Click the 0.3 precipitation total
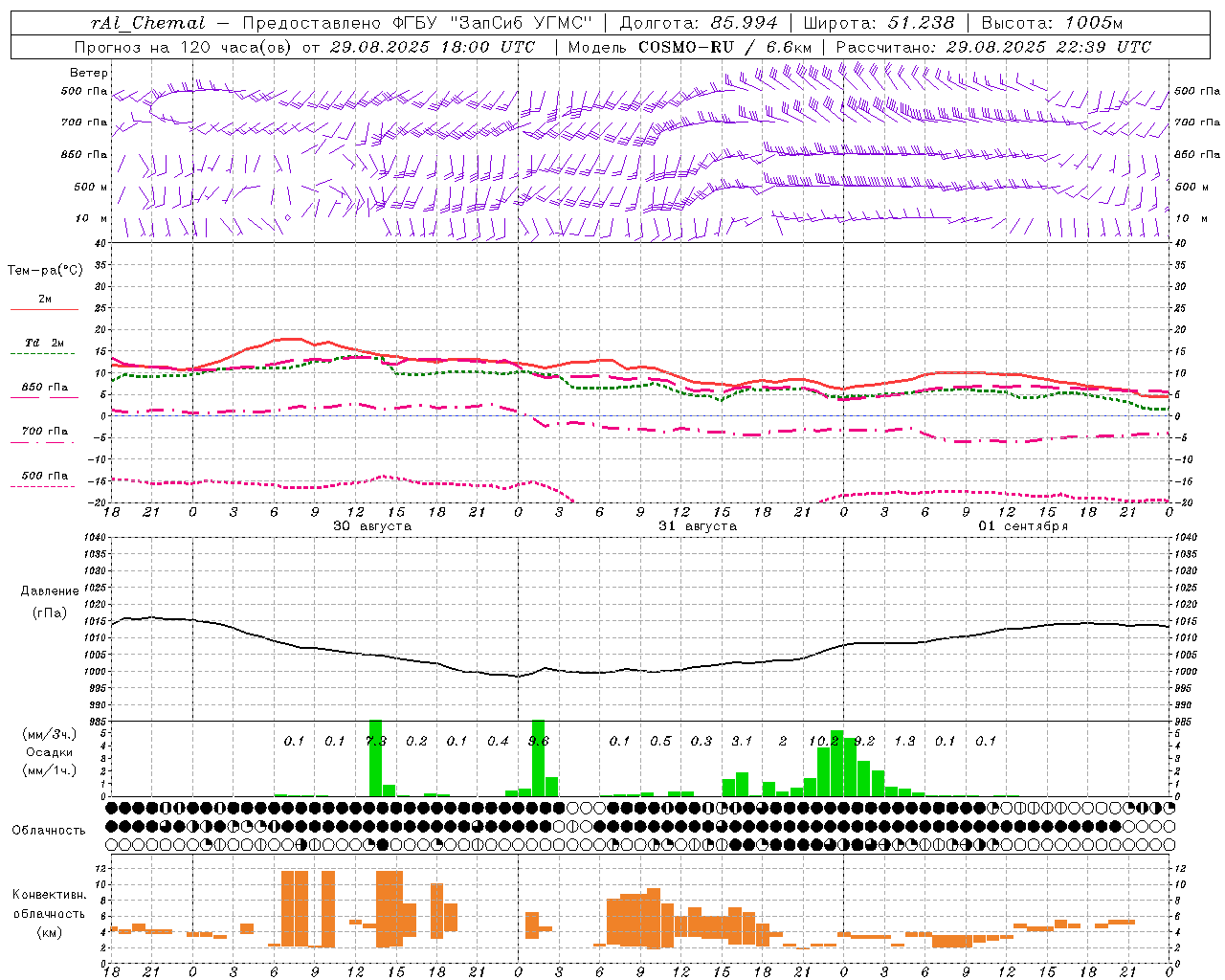The width and height of the screenshot is (1225, 980). point(702,741)
